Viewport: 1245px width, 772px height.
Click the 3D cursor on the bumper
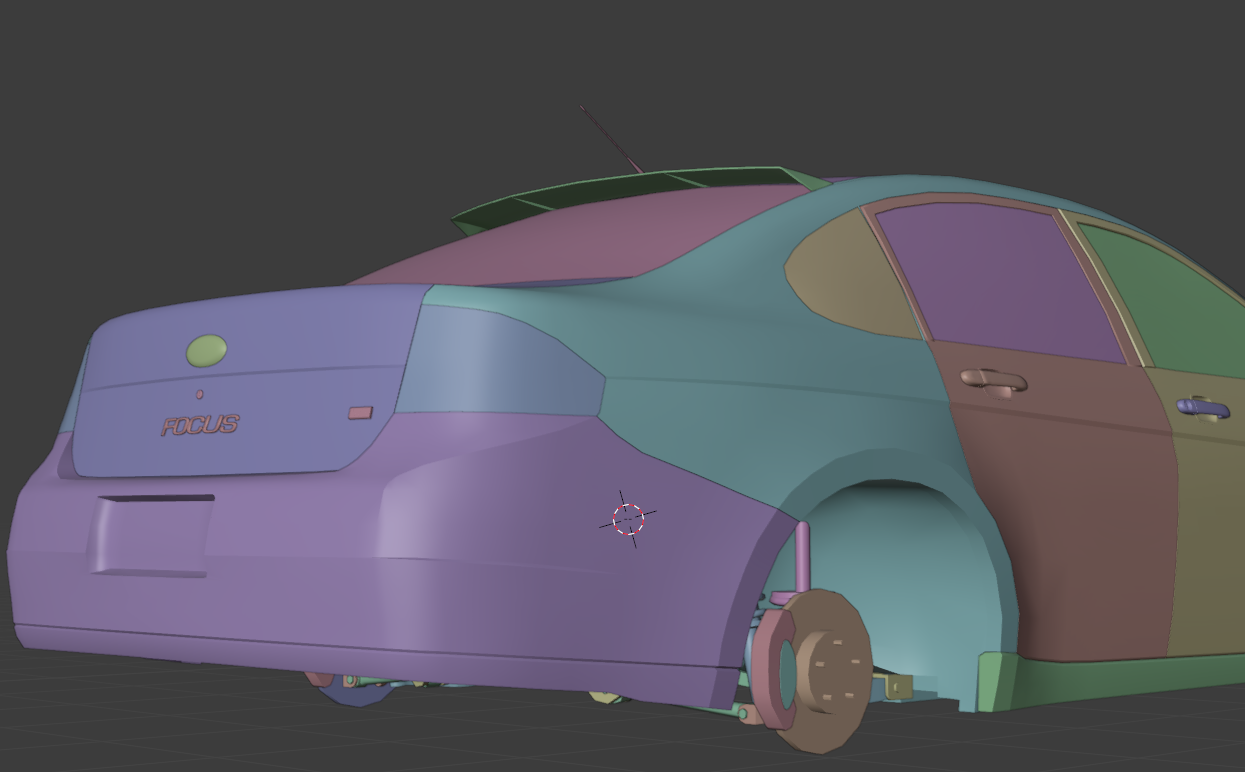coord(628,520)
